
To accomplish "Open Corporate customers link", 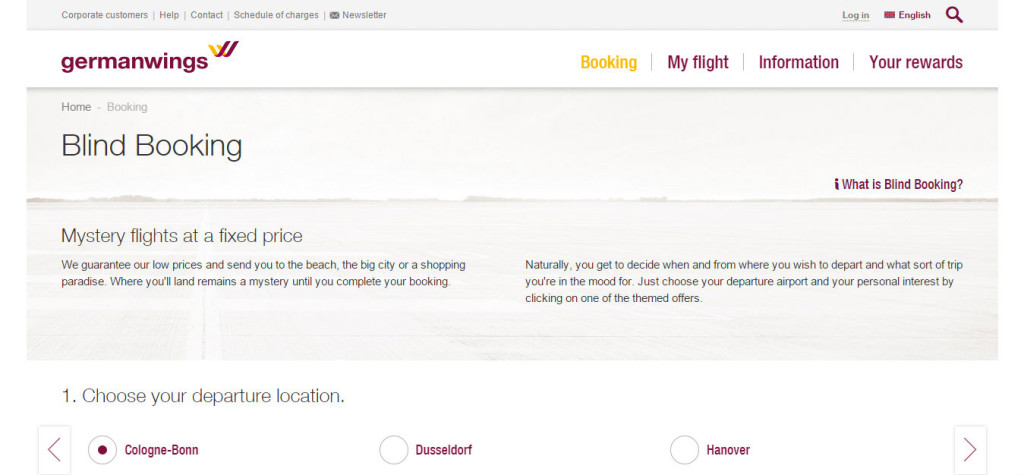I will [104, 15].
